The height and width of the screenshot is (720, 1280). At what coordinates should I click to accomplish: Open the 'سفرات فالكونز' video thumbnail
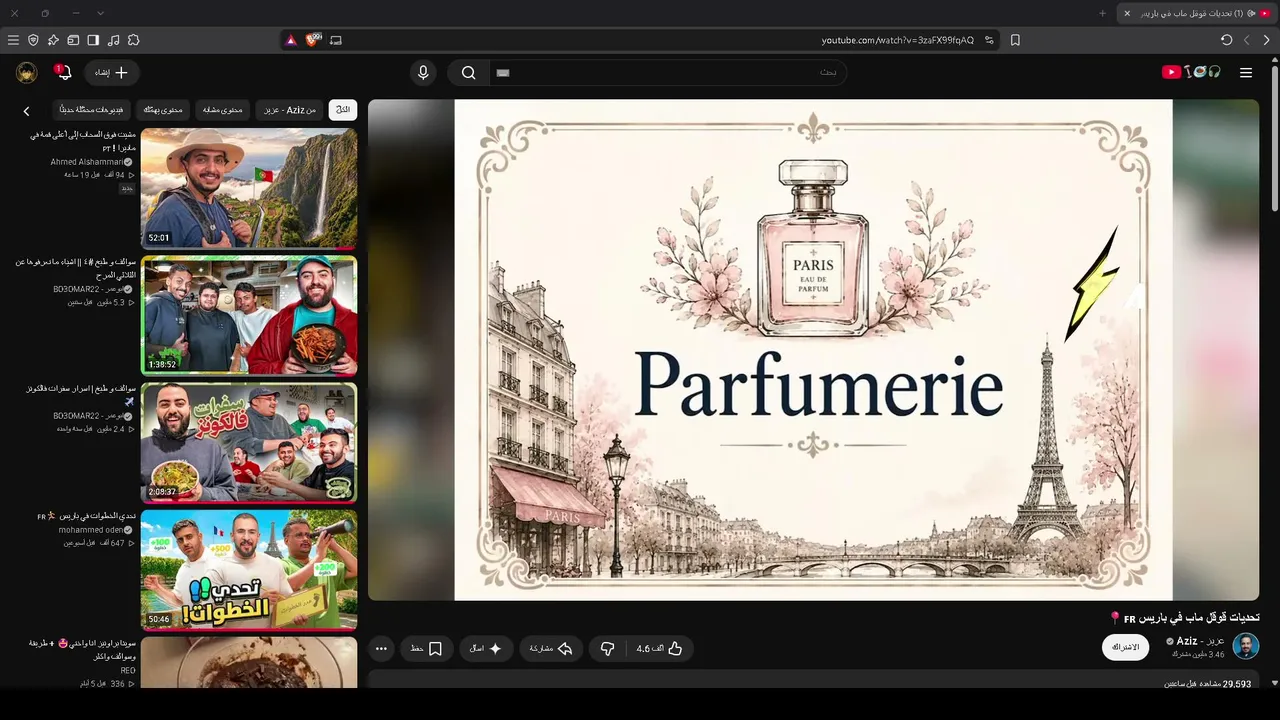(249, 442)
